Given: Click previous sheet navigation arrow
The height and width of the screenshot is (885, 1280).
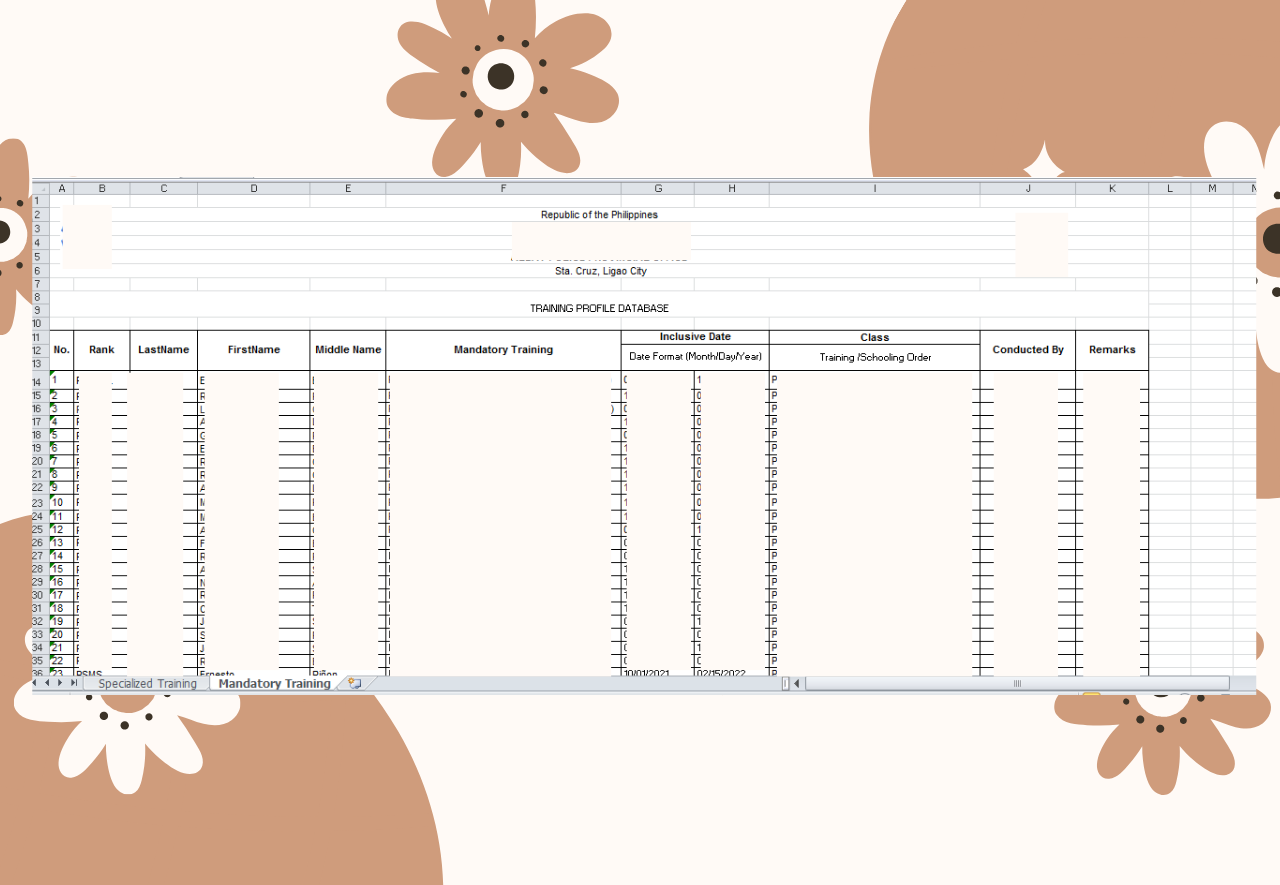Looking at the screenshot, I should (49, 683).
